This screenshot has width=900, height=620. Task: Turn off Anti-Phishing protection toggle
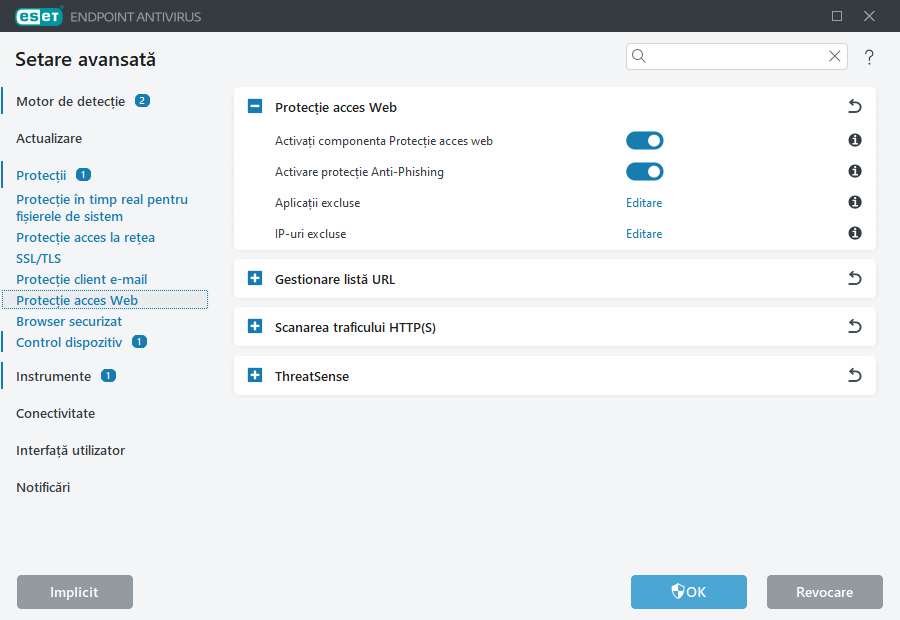(x=644, y=172)
